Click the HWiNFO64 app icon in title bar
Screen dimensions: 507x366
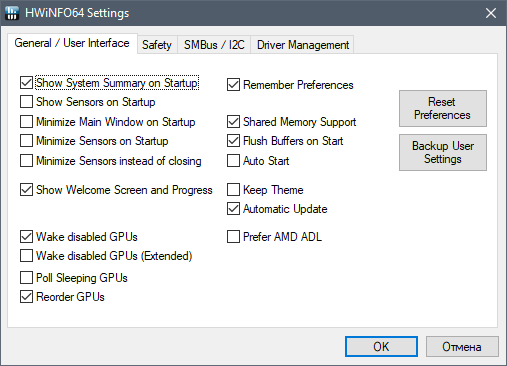[x=12, y=13]
